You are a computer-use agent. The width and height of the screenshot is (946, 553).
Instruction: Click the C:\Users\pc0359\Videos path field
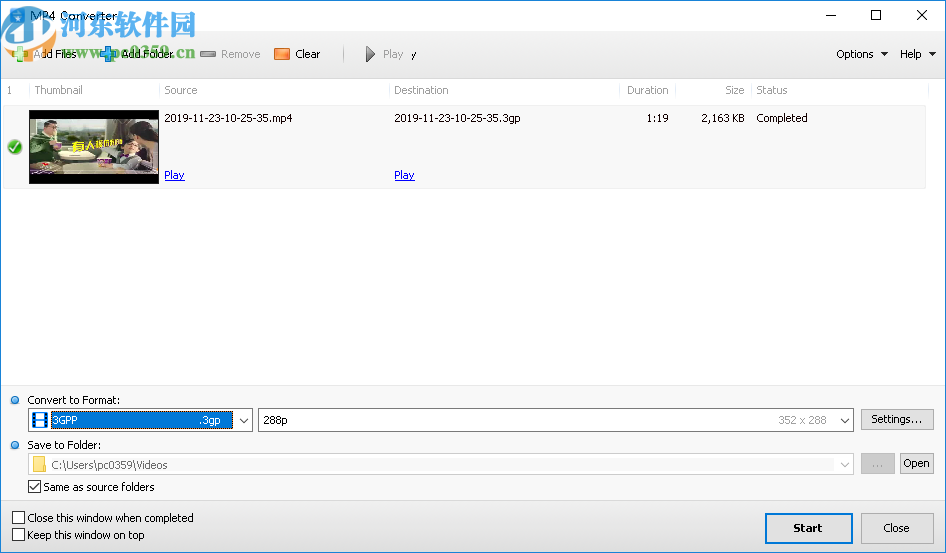(x=440, y=464)
